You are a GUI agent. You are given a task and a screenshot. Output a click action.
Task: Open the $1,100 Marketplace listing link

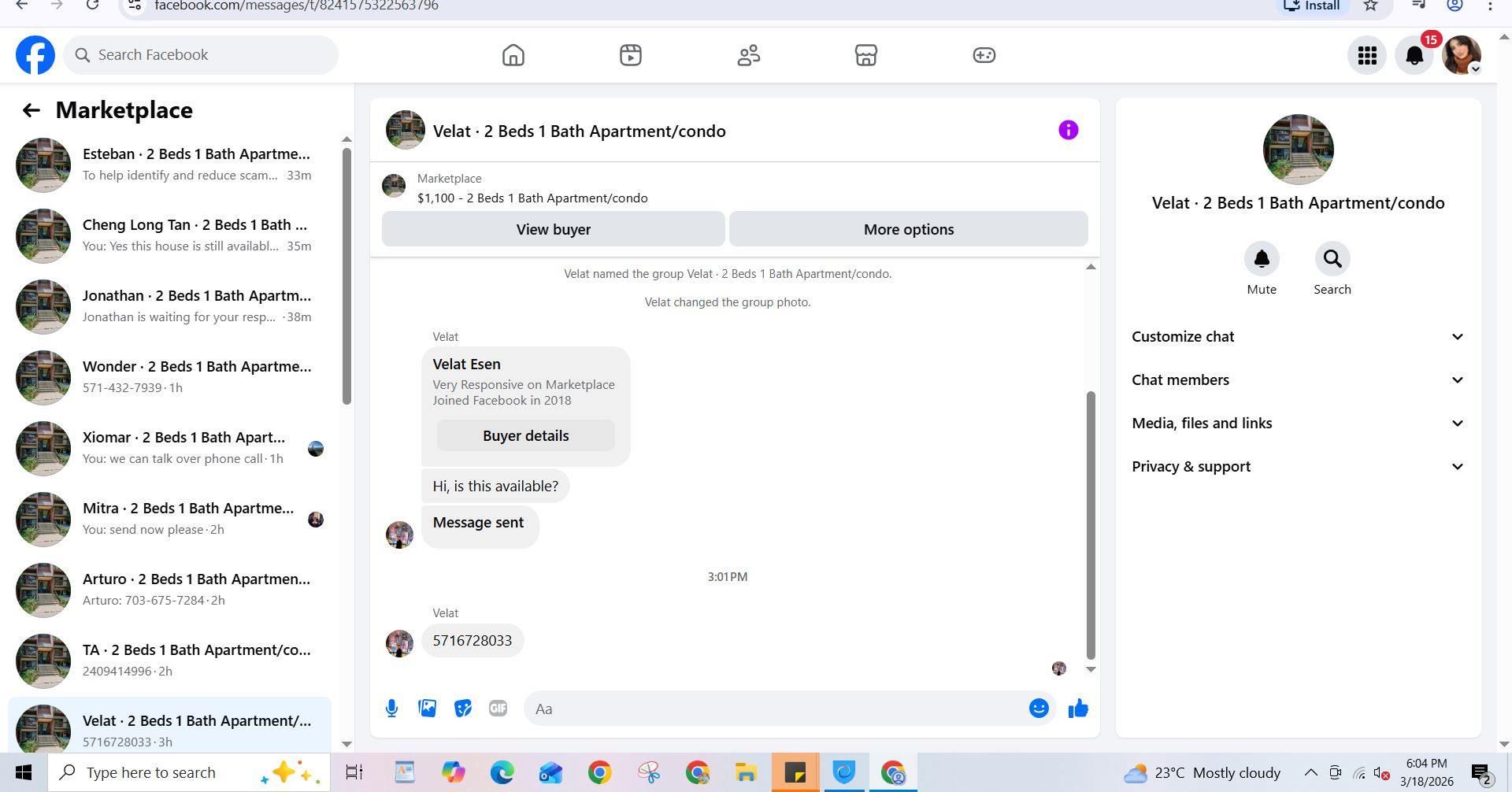click(x=532, y=198)
